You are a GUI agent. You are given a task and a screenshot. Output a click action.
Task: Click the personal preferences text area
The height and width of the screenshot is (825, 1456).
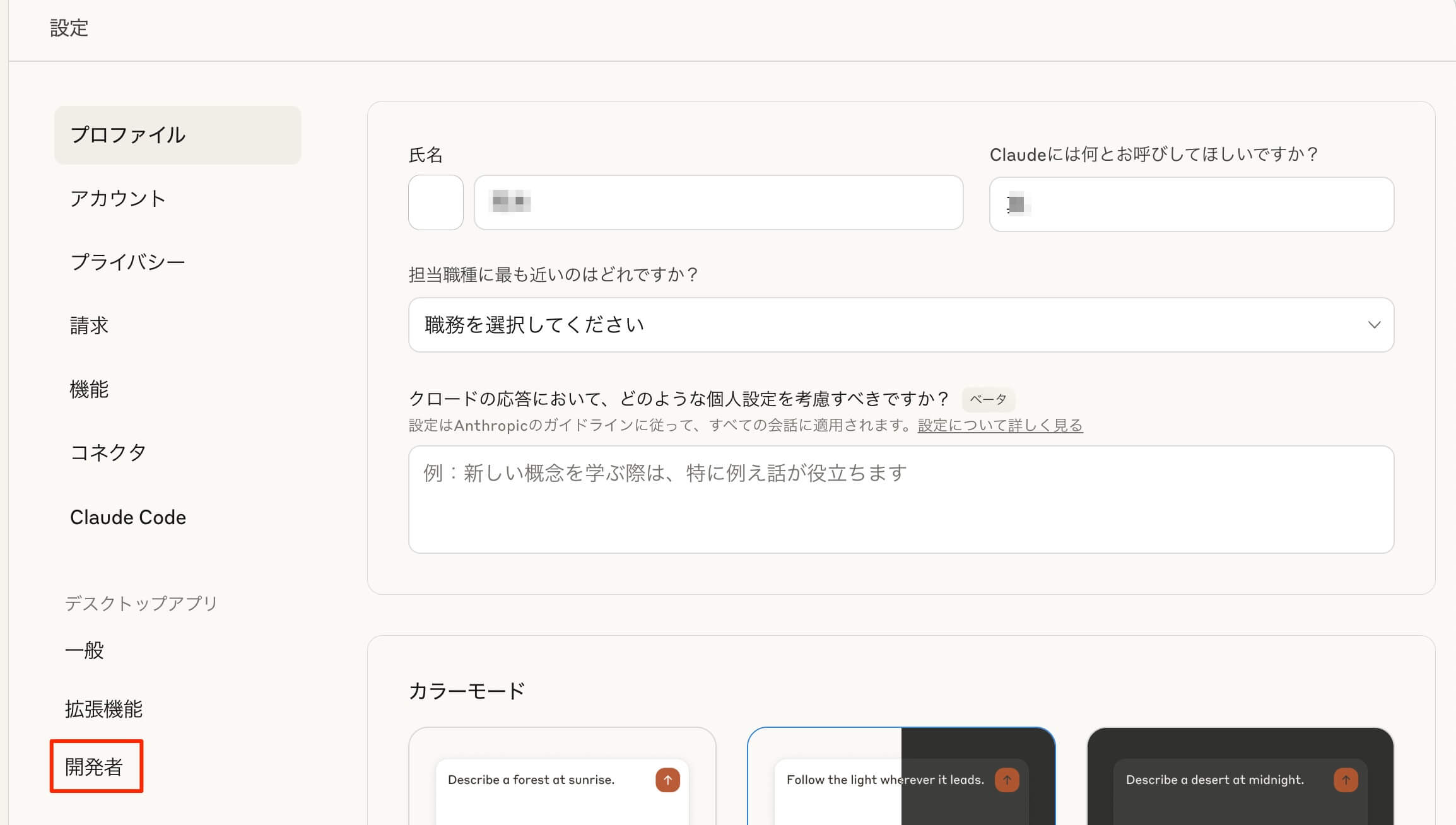tap(901, 500)
